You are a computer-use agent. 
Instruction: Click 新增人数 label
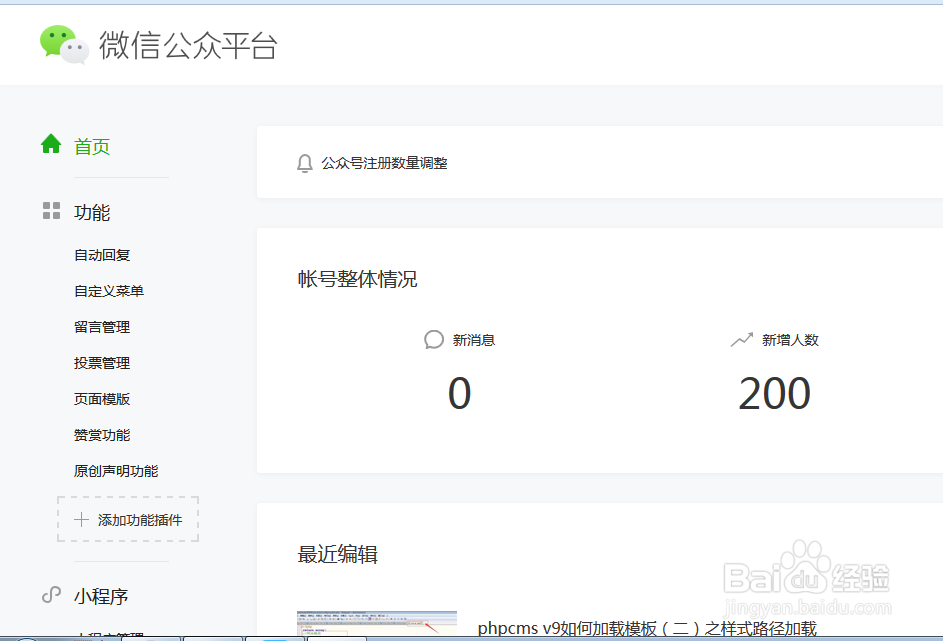tap(790, 340)
